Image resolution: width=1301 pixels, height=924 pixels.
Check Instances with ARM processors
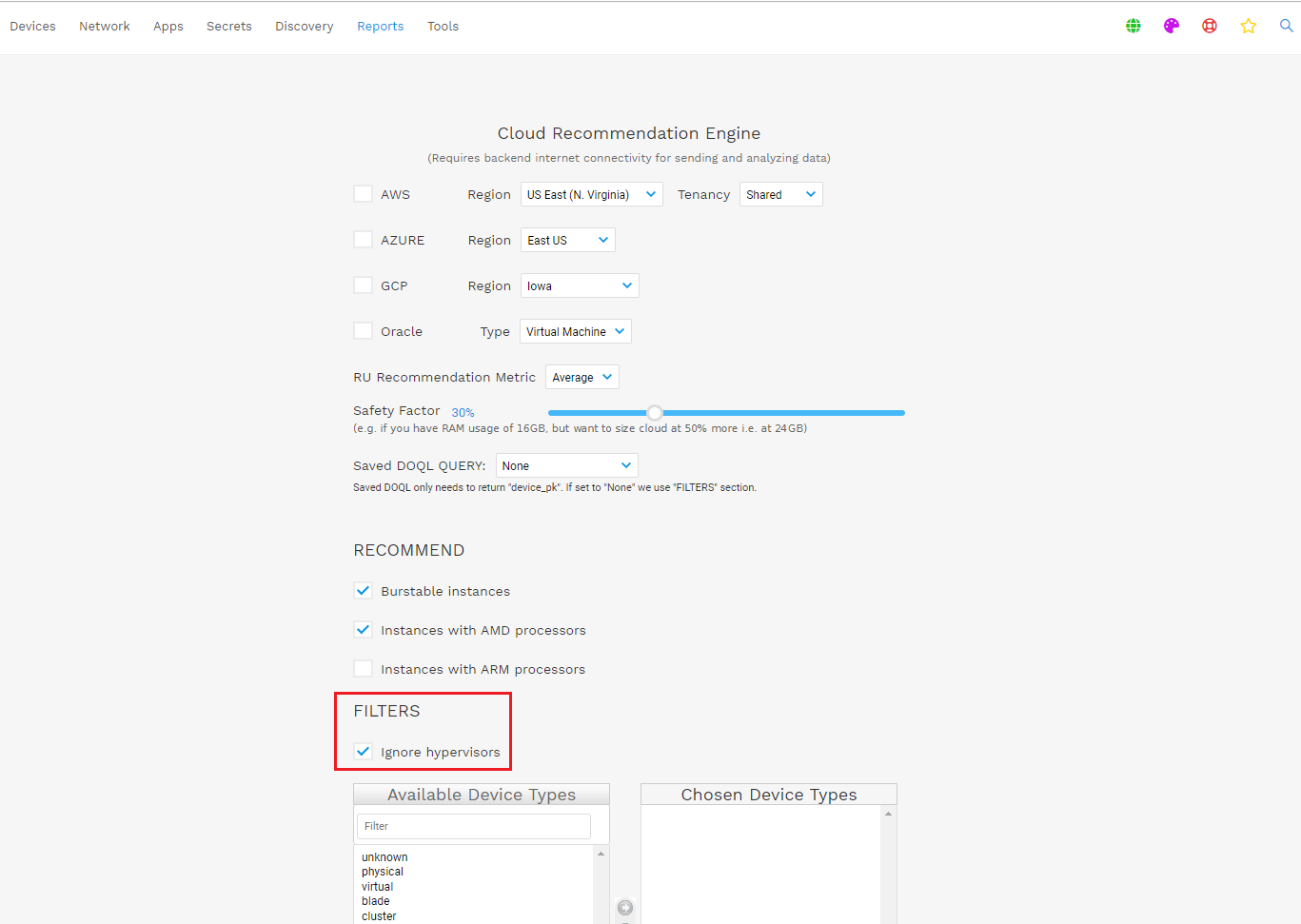click(363, 669)
